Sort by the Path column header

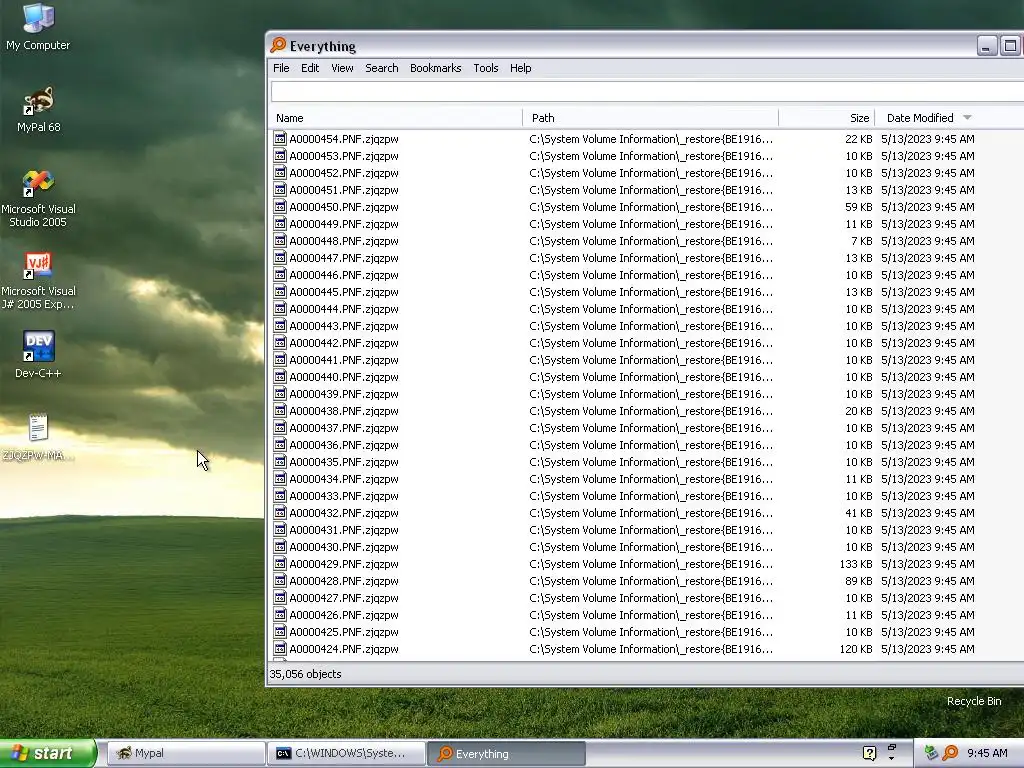pos(650,118)
